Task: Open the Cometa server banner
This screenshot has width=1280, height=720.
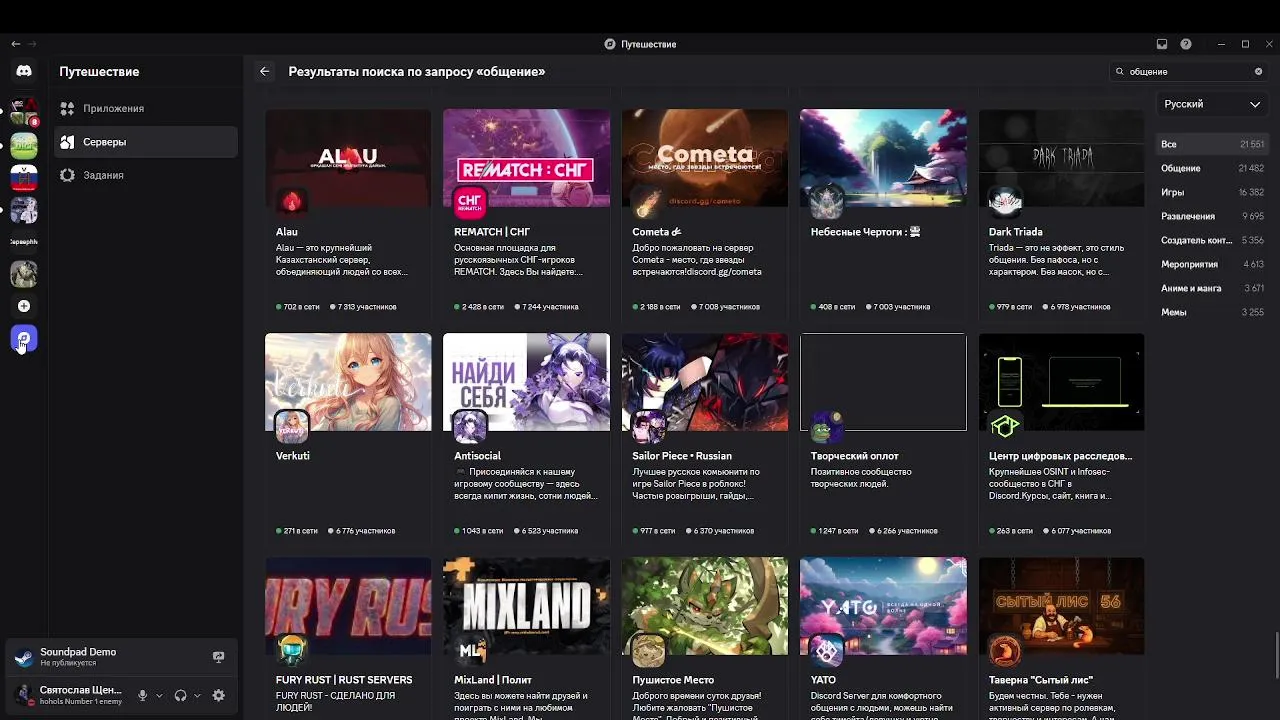Action: tap(705, 158)
